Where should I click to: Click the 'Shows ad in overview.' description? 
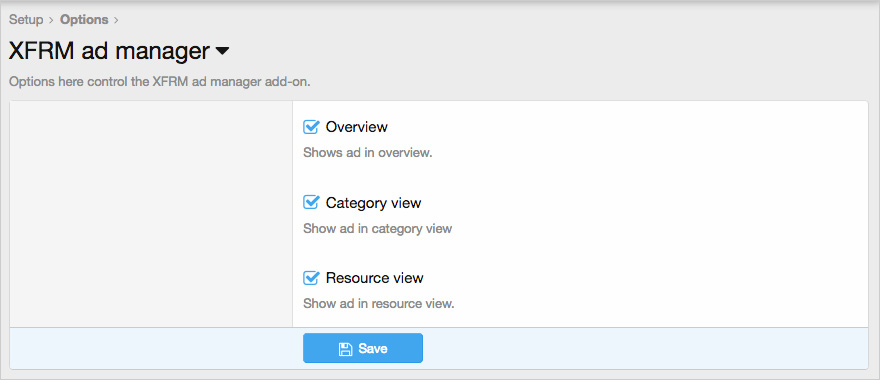click(368, 153)
